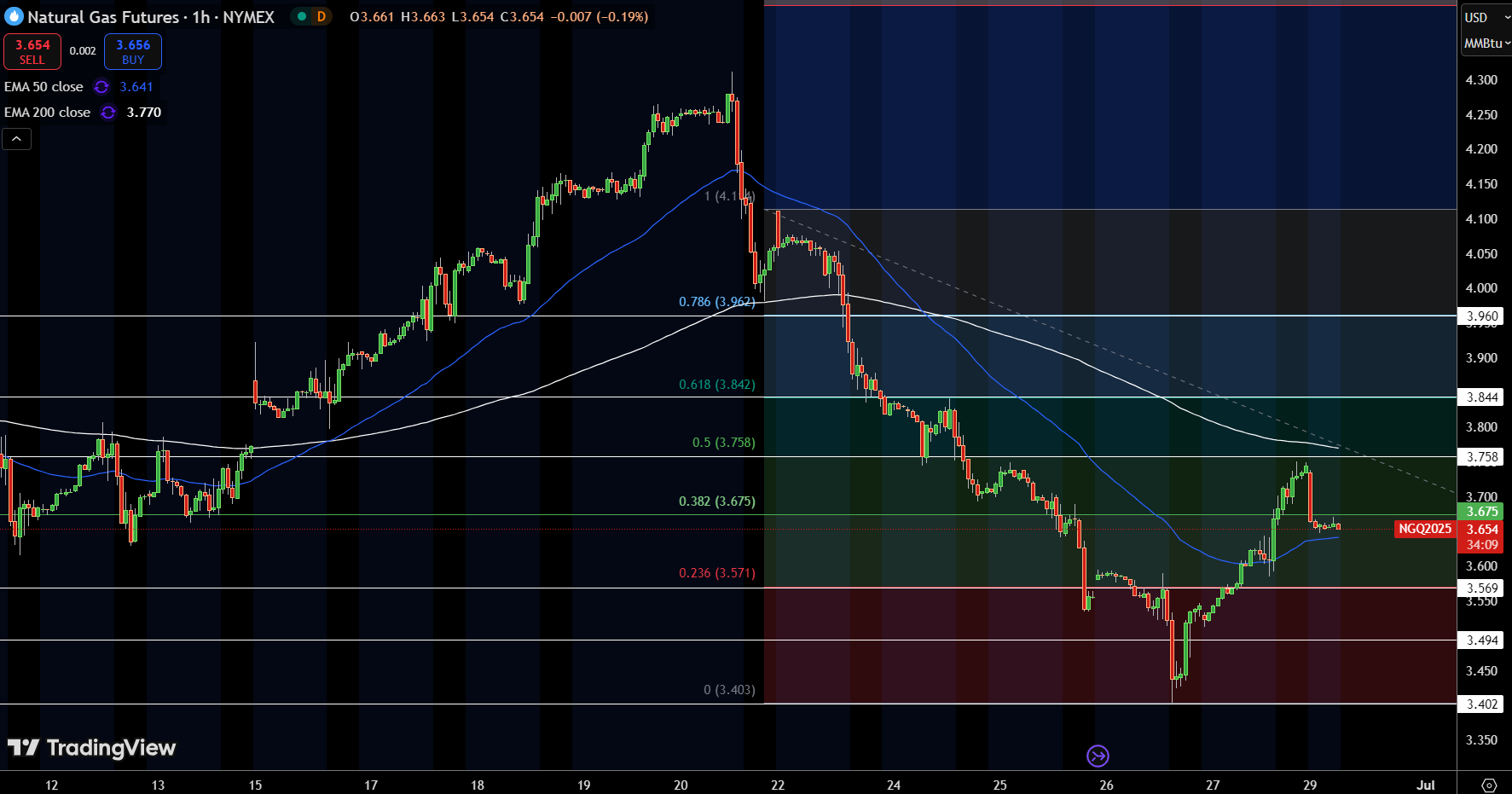The height and width of the screenshot is (794, 1512).
Task: Select the EMA 200 close indicator label
Action: (47, 113)
